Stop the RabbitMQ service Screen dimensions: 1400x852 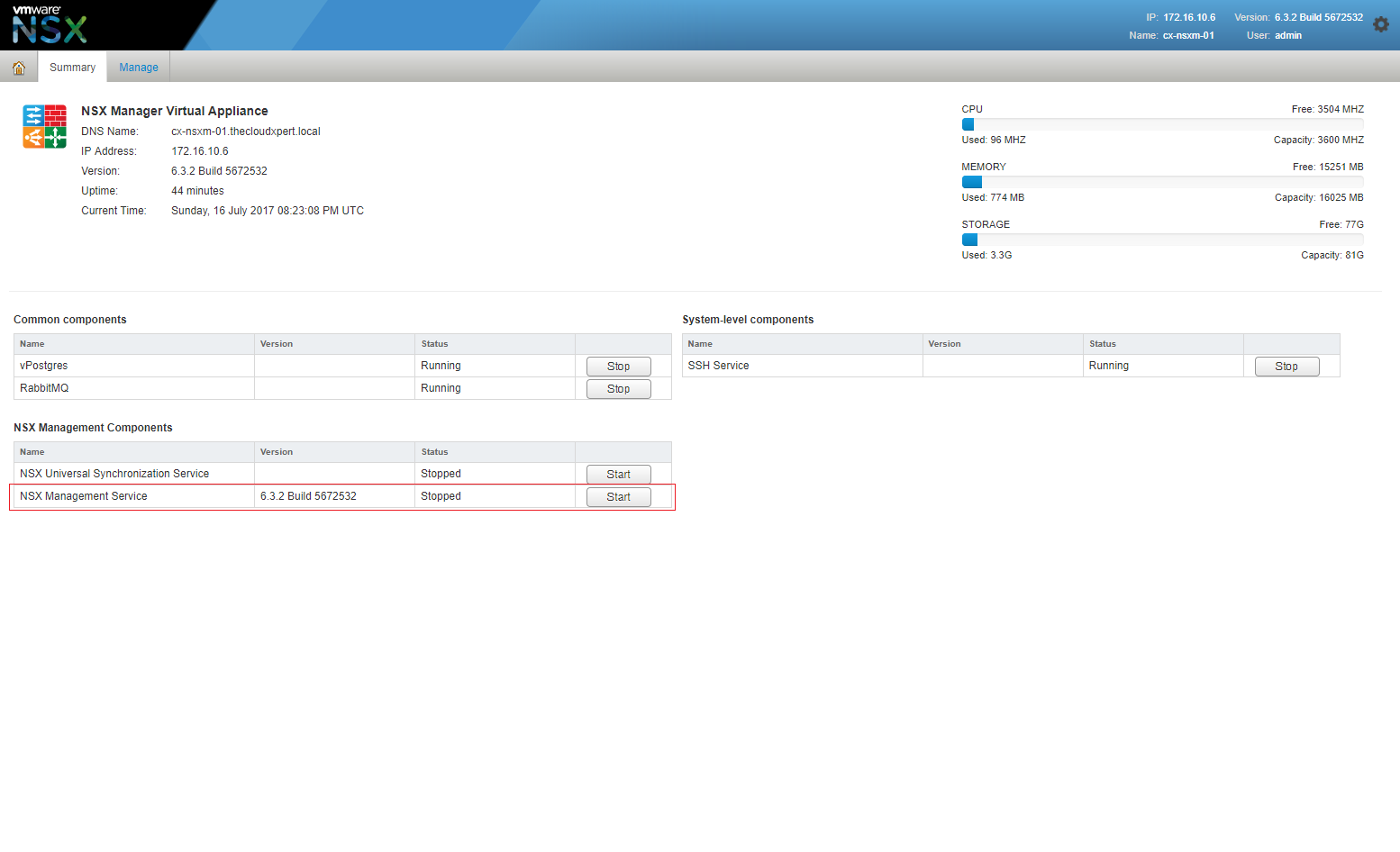tap(618, 389)
